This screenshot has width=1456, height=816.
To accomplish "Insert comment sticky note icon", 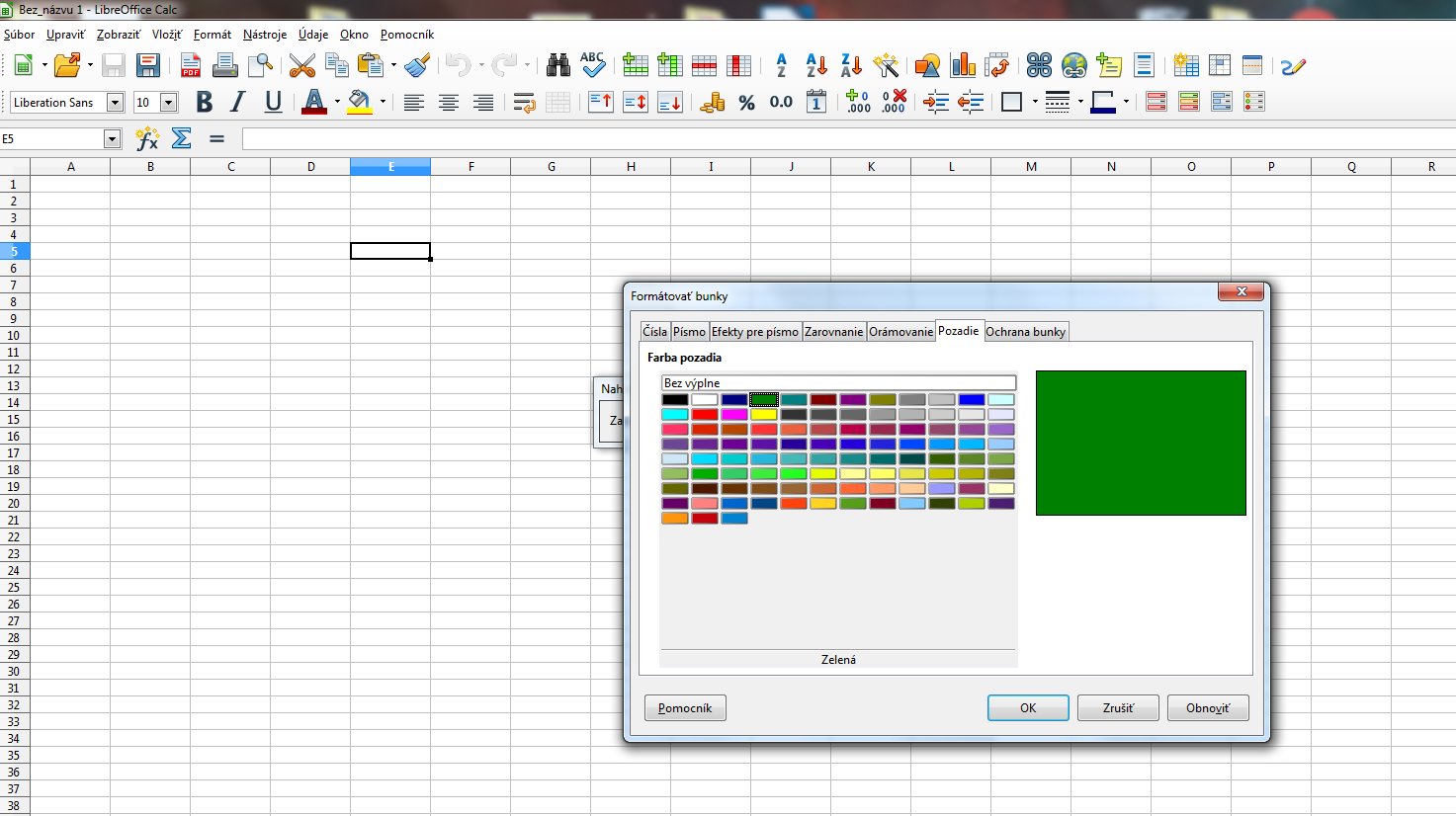I will coord(1109,66).
